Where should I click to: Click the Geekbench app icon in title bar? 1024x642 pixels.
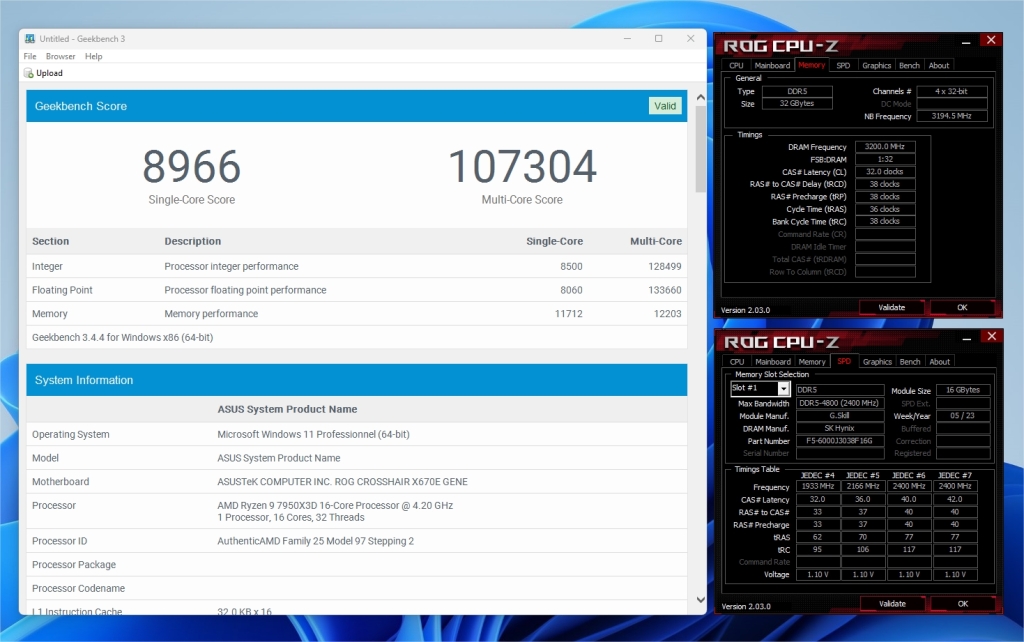point(30,39)
